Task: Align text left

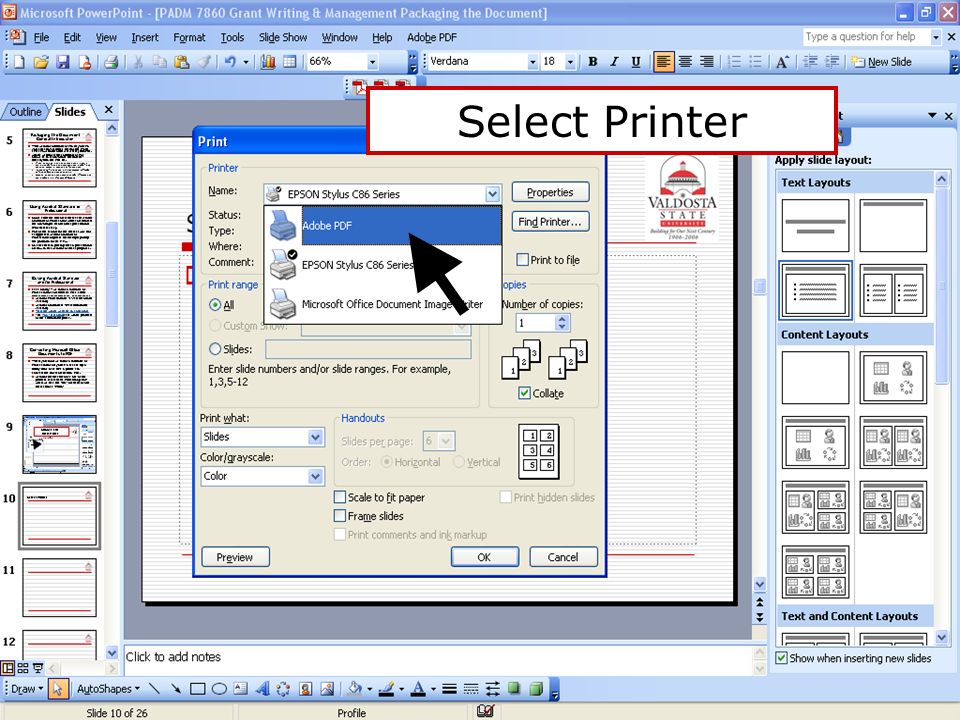Action: click(663, 62)
